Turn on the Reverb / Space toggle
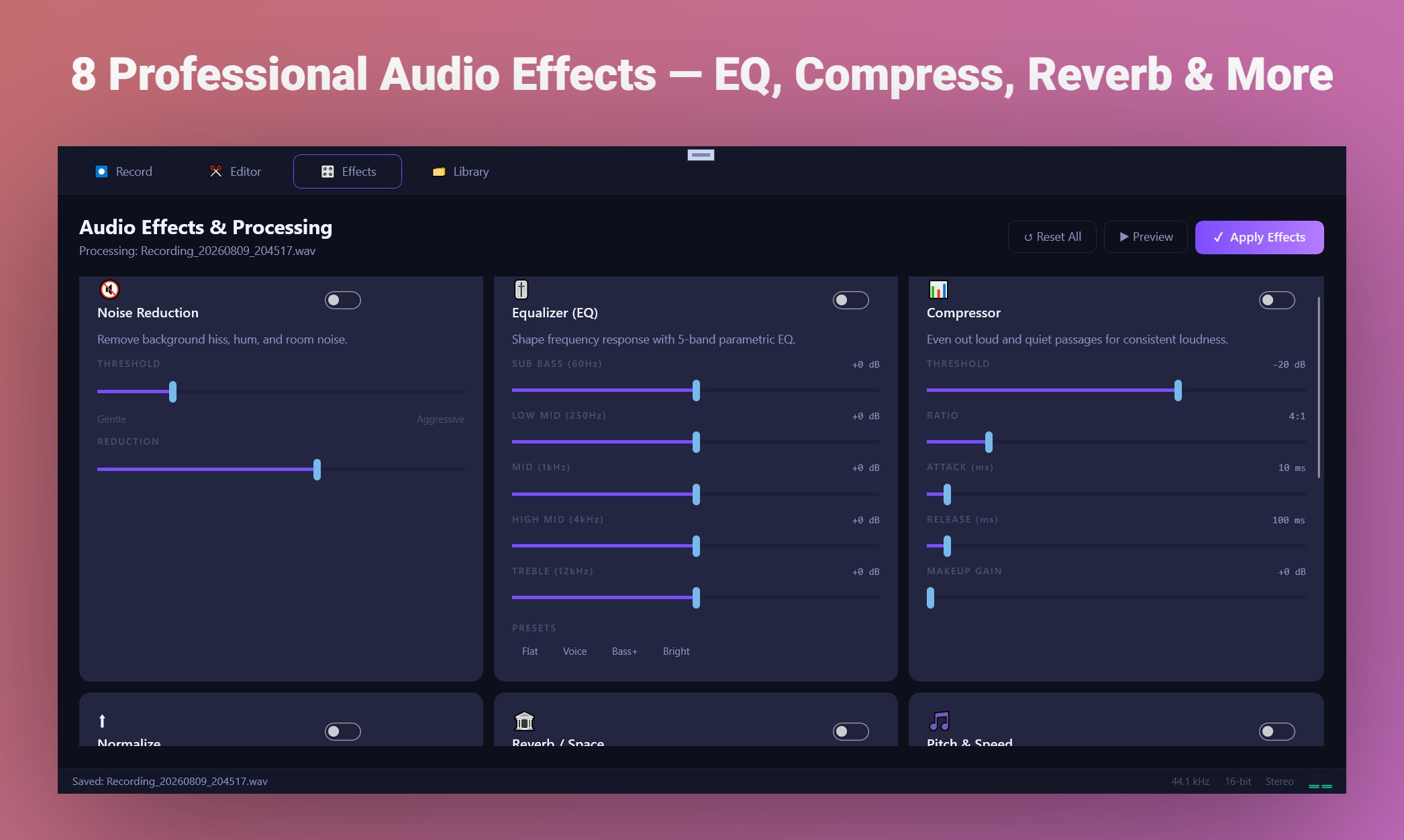Viewport: 1404px width, 840px height. pos(851,731)
